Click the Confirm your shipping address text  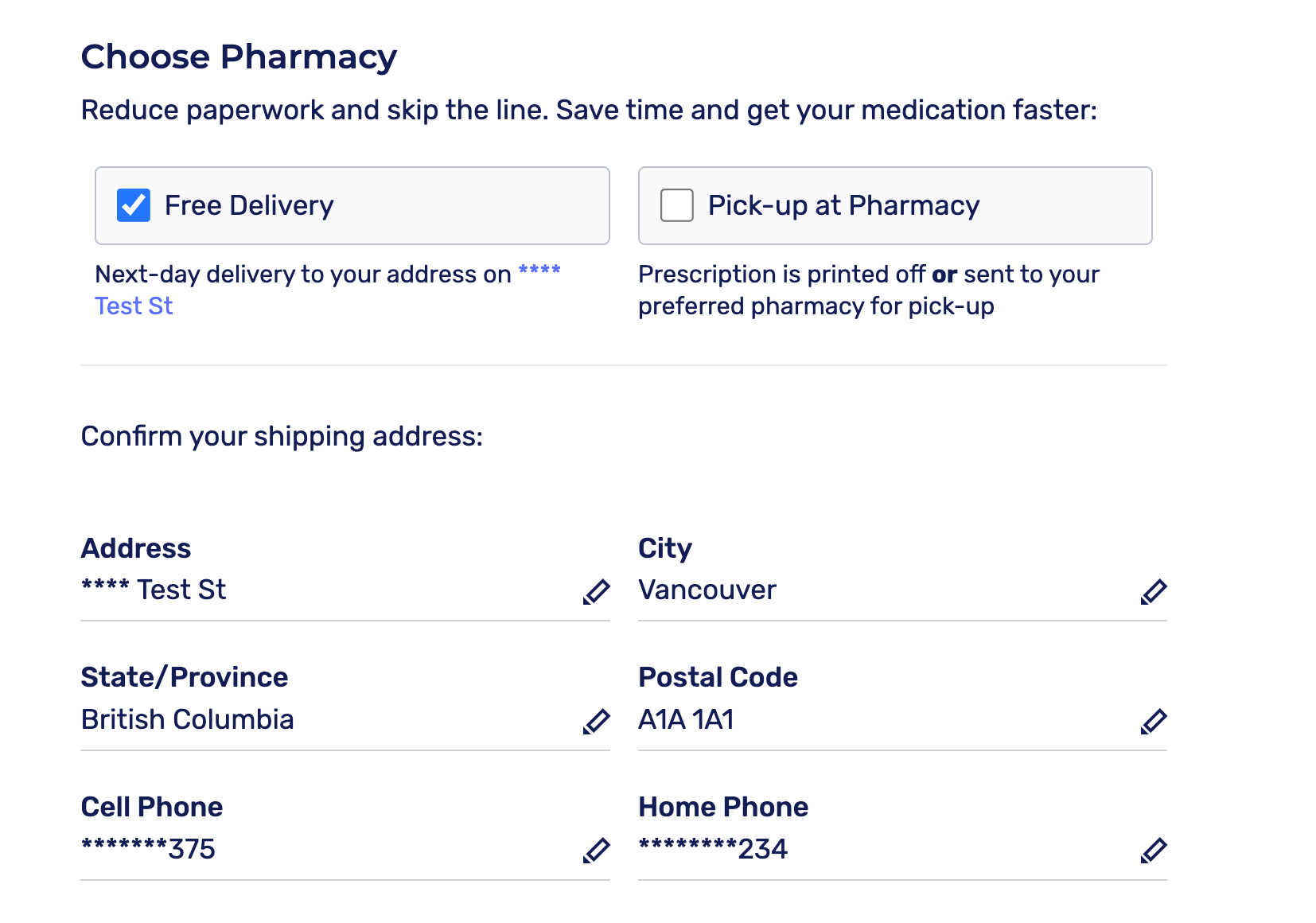click(282, 437)
